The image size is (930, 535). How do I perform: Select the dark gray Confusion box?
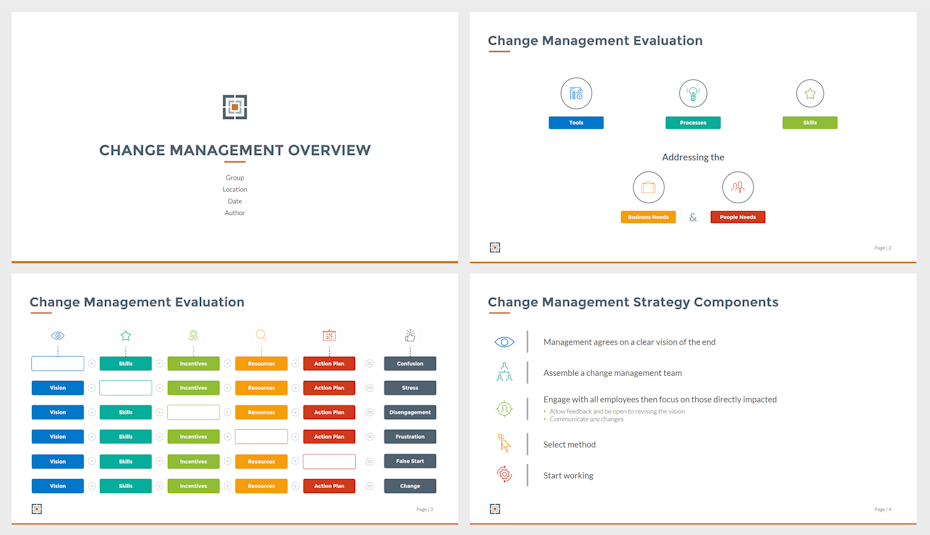point(410,364)
